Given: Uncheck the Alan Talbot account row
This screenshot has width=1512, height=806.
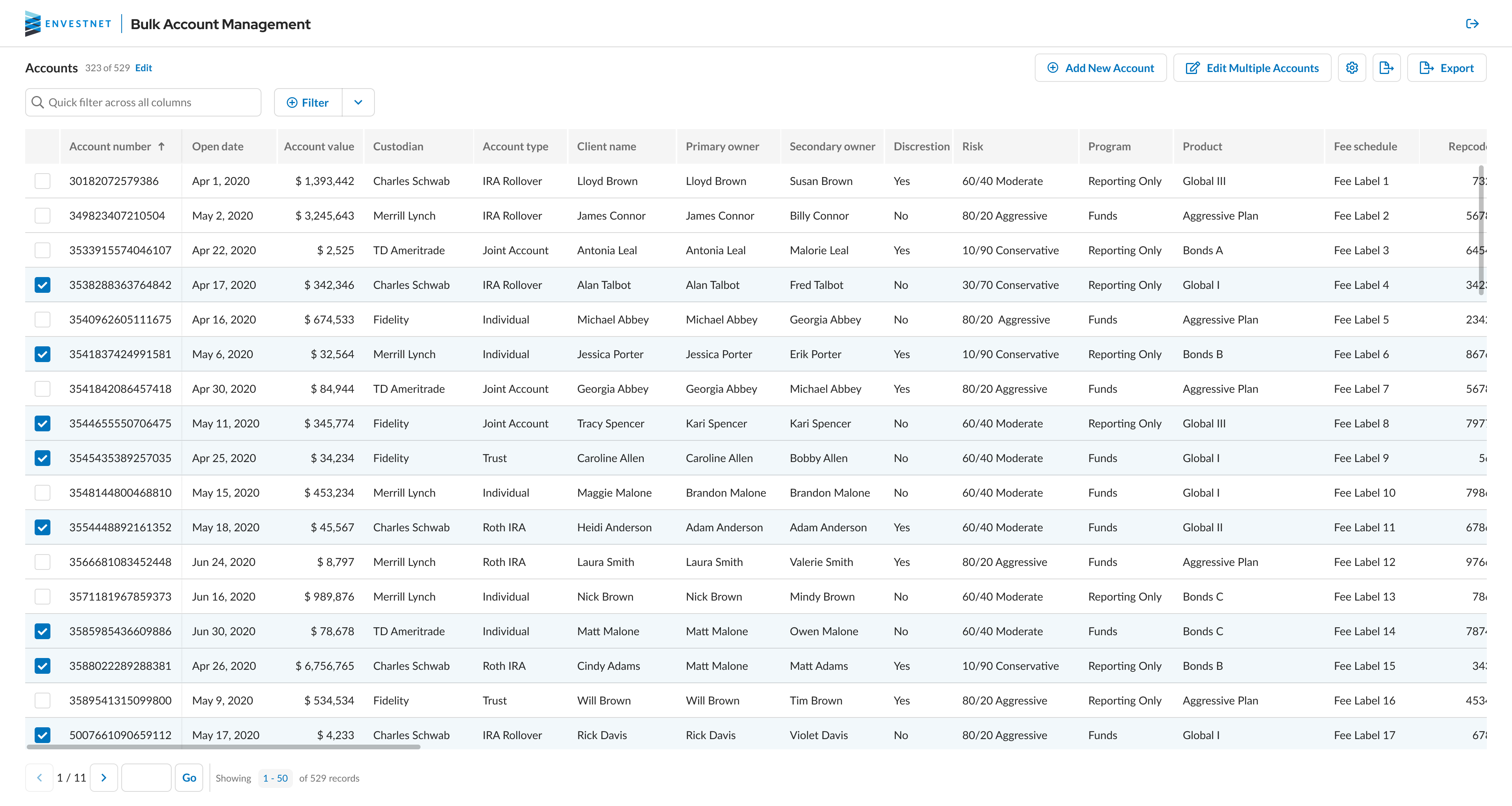Looking at the screenshot, I should point(42,285).
